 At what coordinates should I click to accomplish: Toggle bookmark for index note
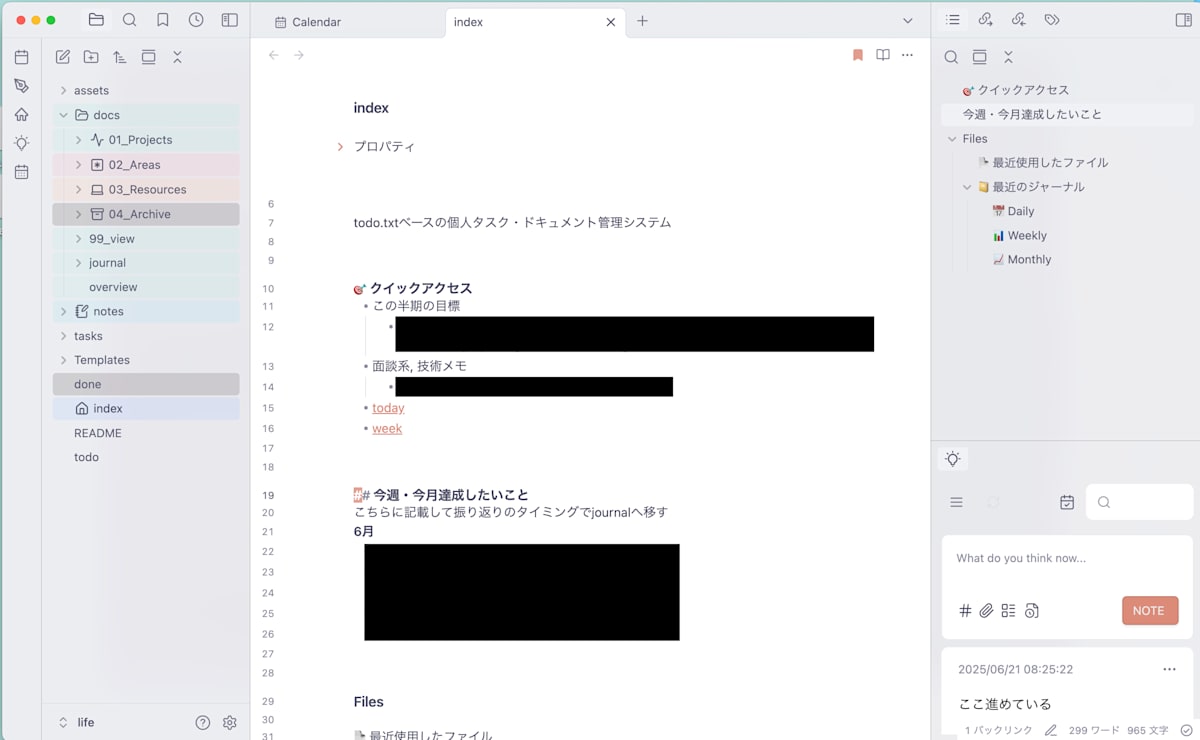(858, 55)
